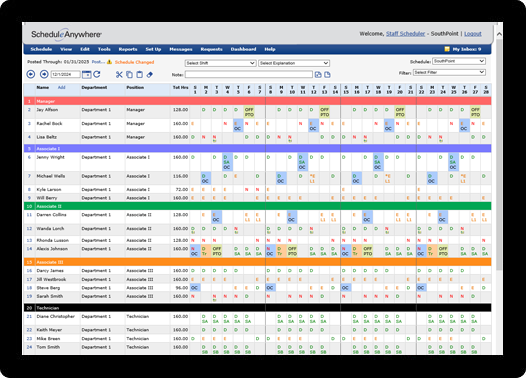Select the eraser tool icon
Image resolution: width=526 pixels, height=378 pixels.
pyautogui.click(x=150, y=74)
